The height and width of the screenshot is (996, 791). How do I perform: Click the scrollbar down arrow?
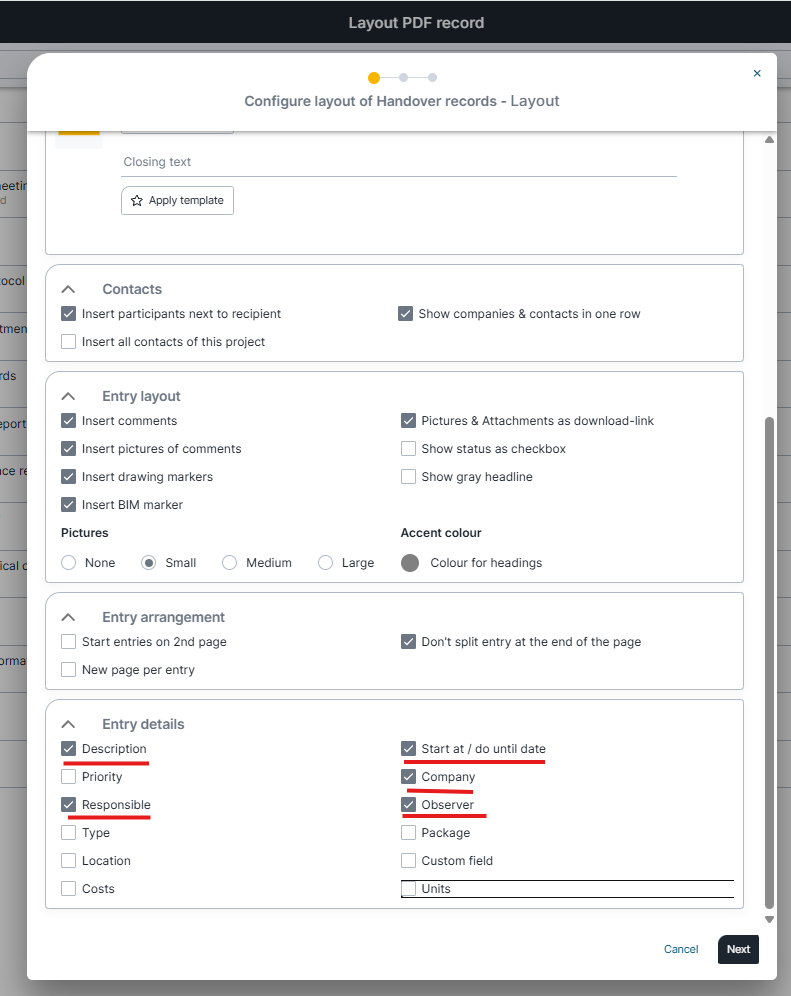pyautogui.click(x=769, y=919)
